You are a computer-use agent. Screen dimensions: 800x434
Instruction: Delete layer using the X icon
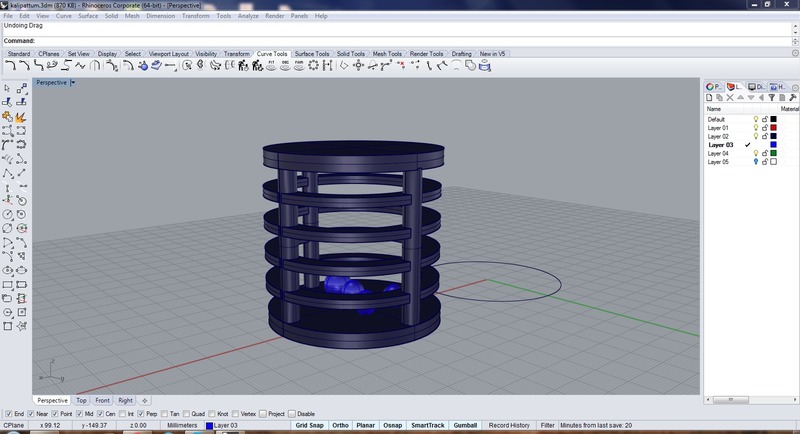[x=730, y=97]
